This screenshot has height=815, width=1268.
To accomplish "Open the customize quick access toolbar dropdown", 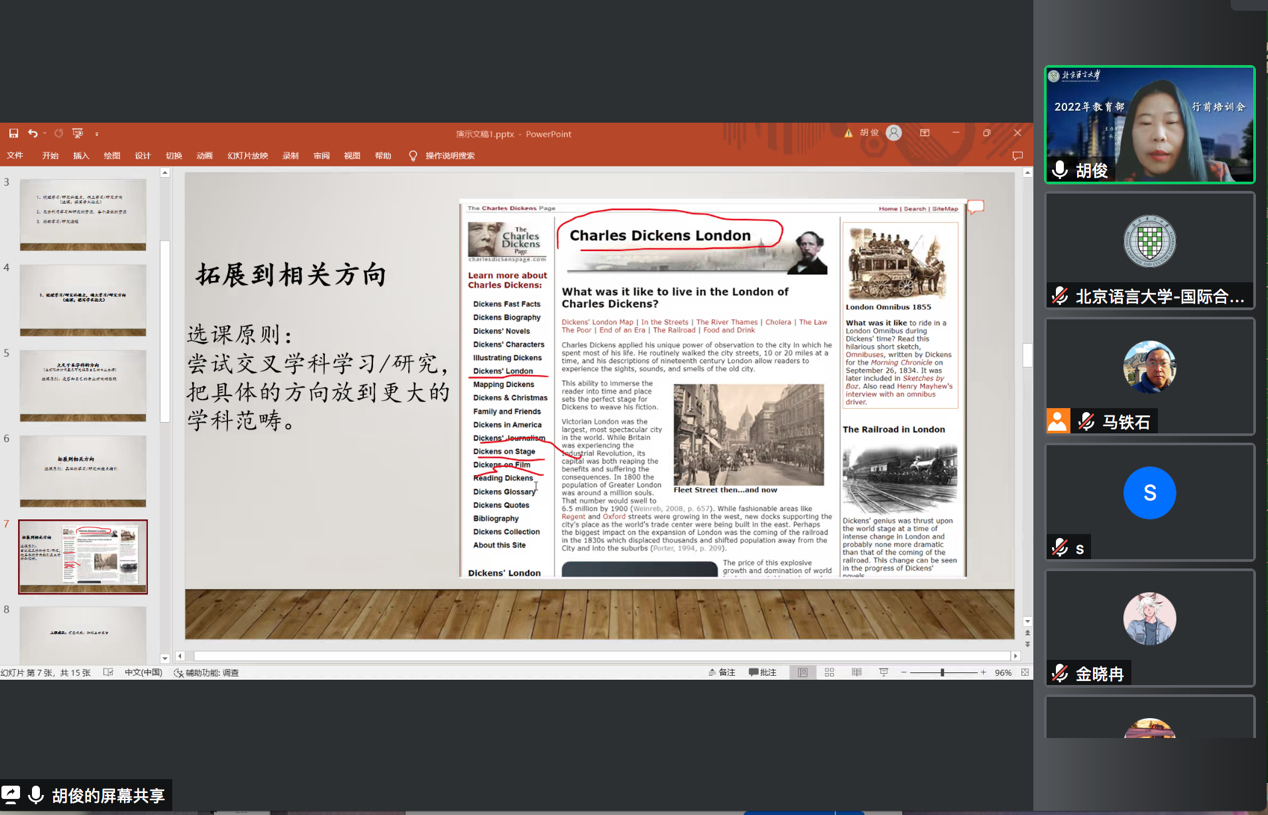I will pyautogui.click(x=97, y=134).
